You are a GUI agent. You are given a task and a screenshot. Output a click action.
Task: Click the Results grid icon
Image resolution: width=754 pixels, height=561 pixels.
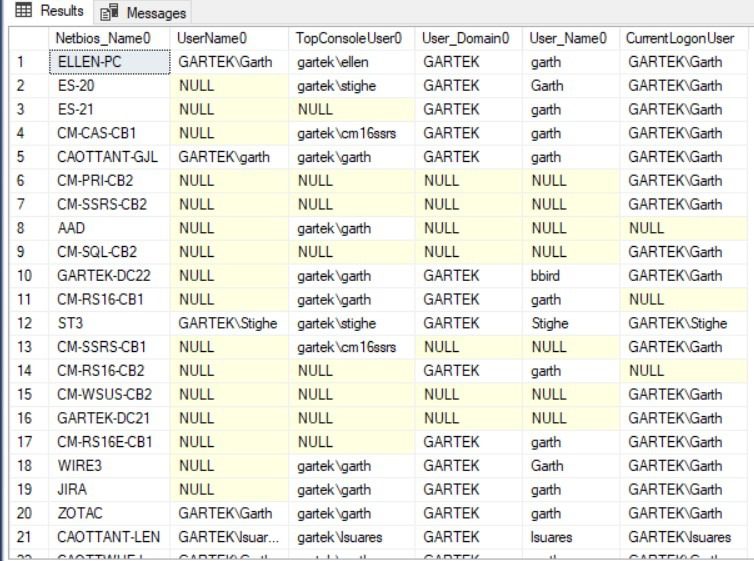click(x=24, y=11)
